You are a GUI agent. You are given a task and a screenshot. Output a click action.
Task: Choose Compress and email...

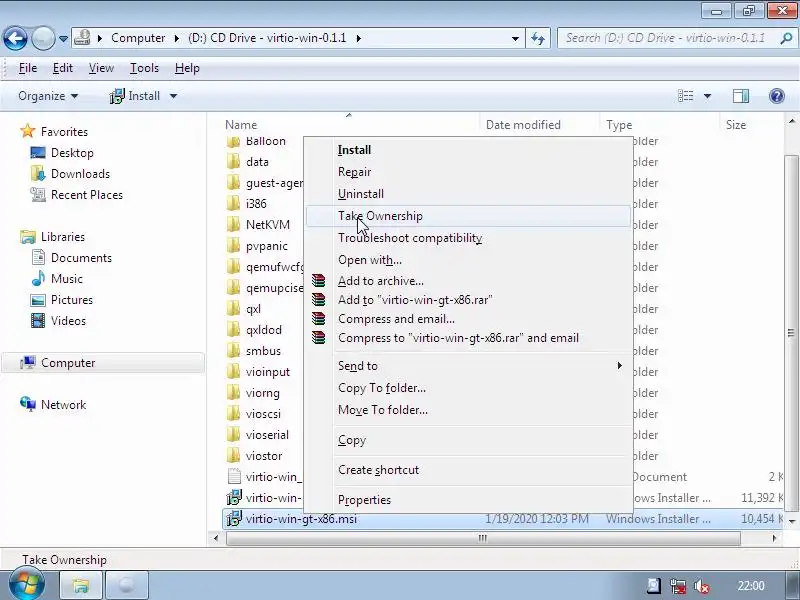(x=468, y=319)
